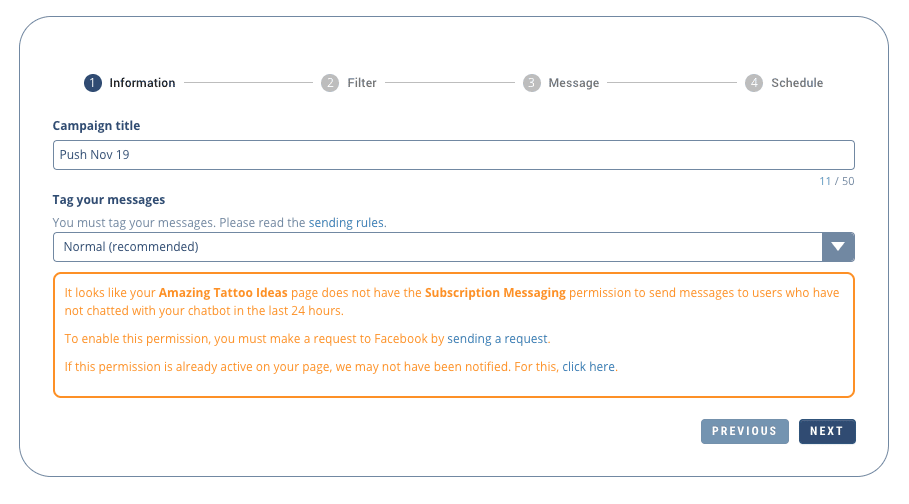Click the 'Tag your messages' label
Image resolution: width=909 pixels, height=504 pixels.
[x=108, y=200]
